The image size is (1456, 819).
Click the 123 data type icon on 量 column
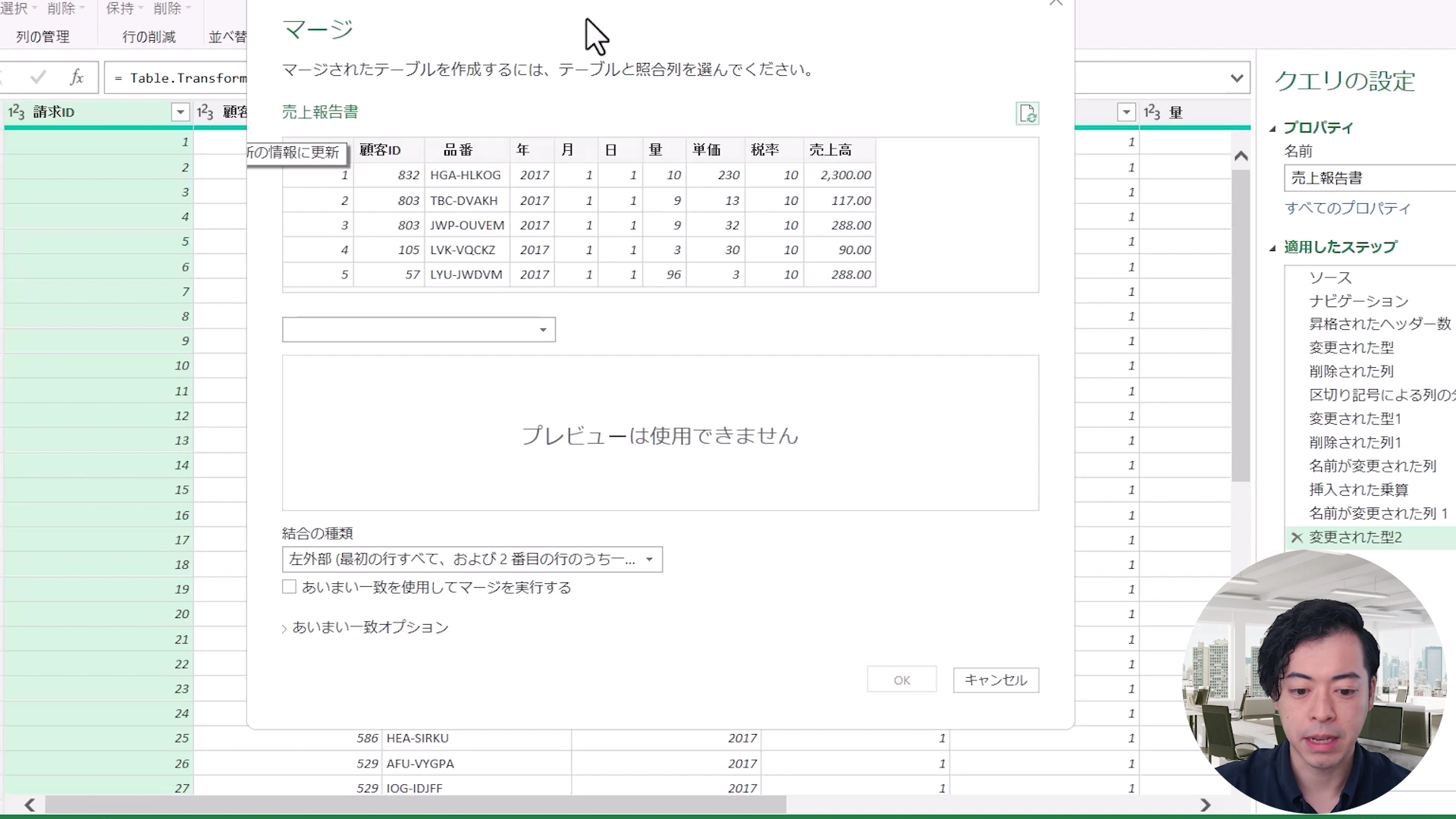pos(1153,111)
